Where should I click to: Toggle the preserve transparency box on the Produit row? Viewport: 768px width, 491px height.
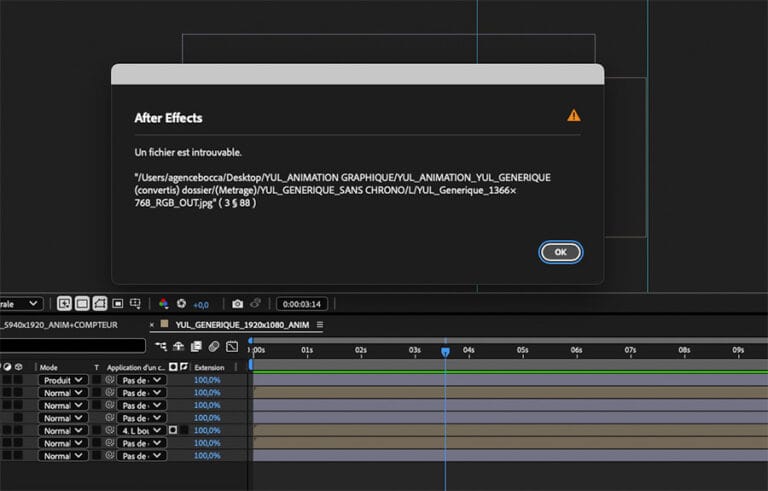[96, 380]
